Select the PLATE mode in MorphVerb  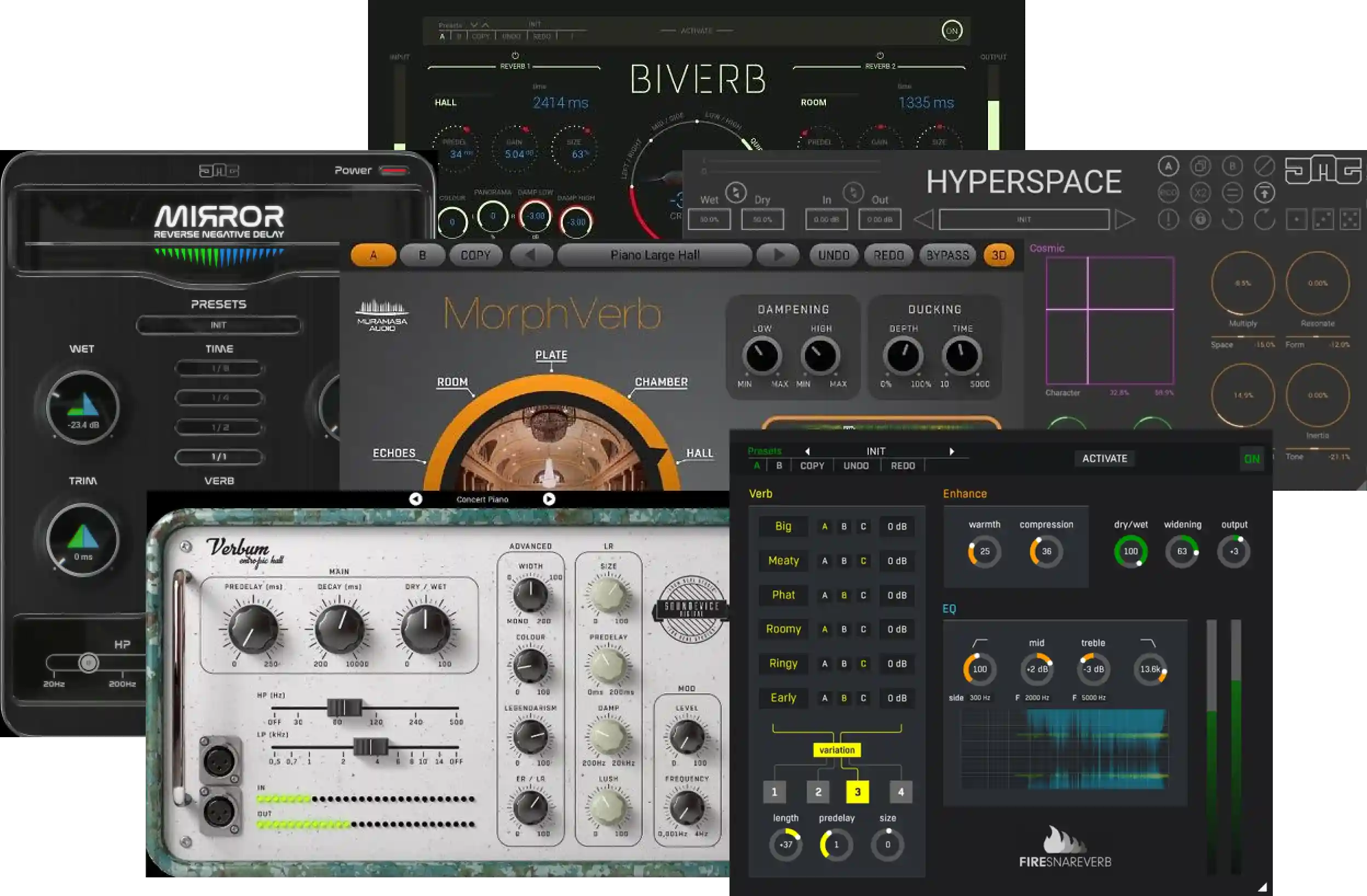pos(552,355)
